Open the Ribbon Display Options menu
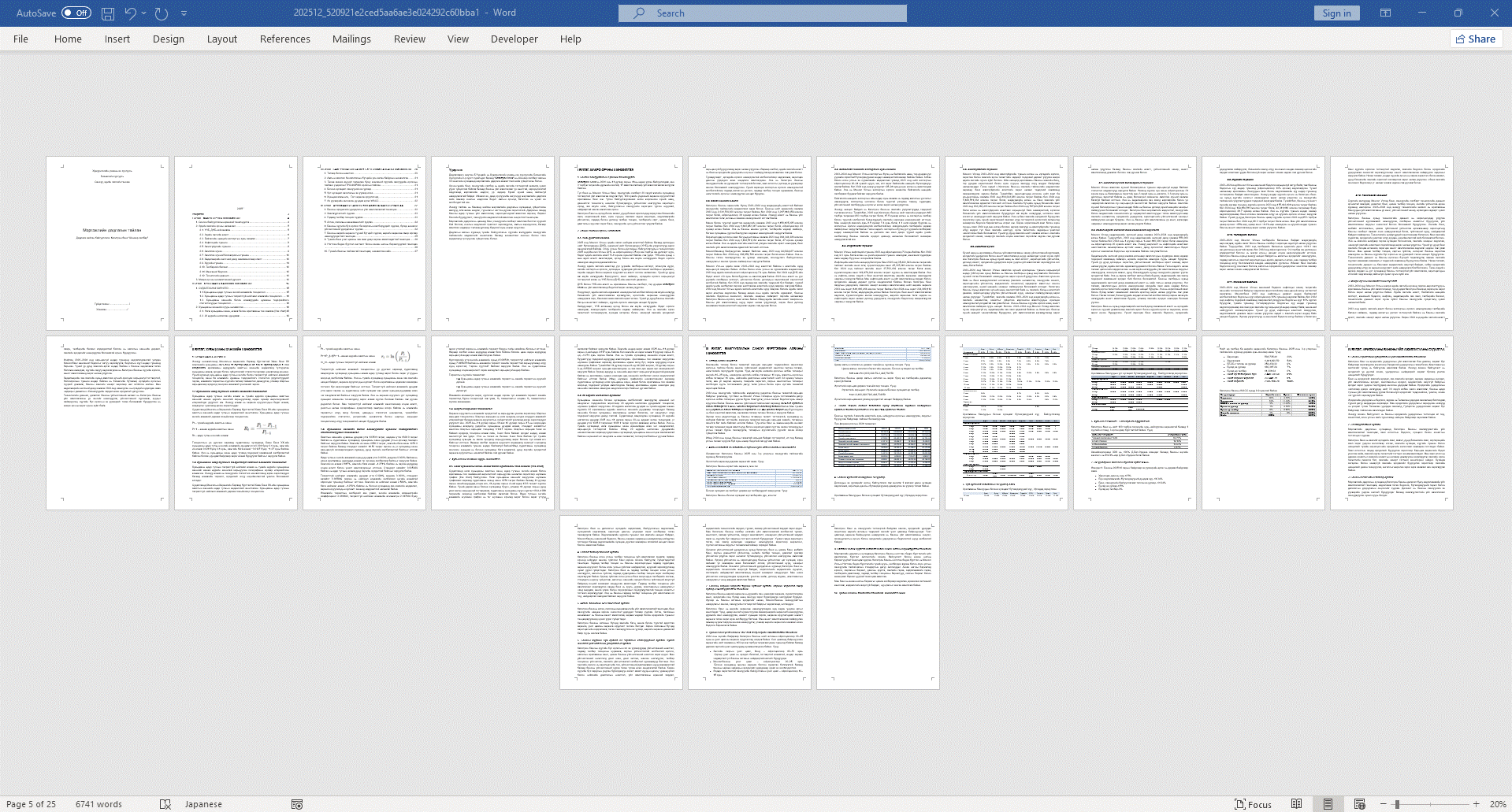Image resolution: width=1512 pixels, height=812 pixels. [1386, 13]
